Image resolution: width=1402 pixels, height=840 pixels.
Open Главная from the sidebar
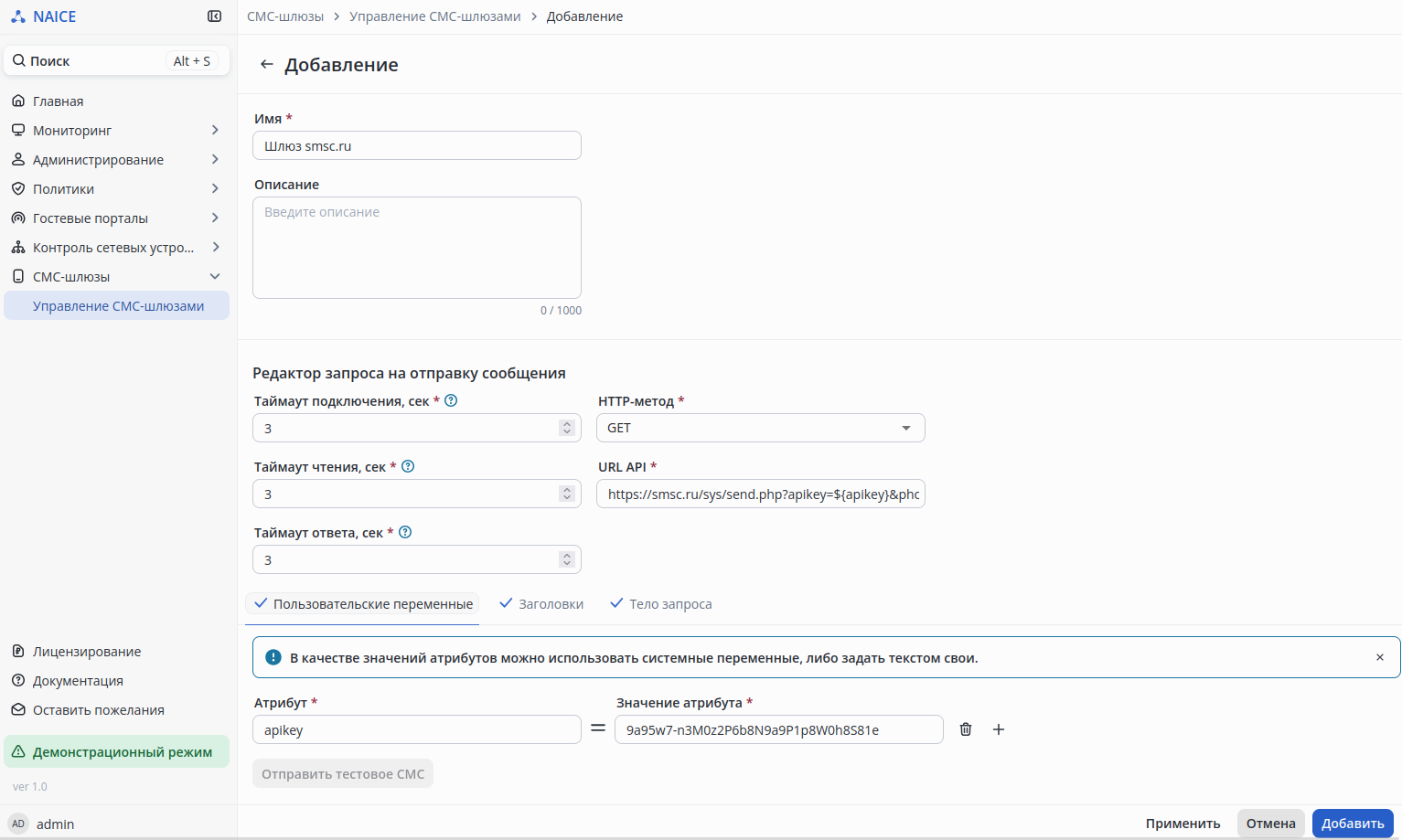tap(59, 101)
